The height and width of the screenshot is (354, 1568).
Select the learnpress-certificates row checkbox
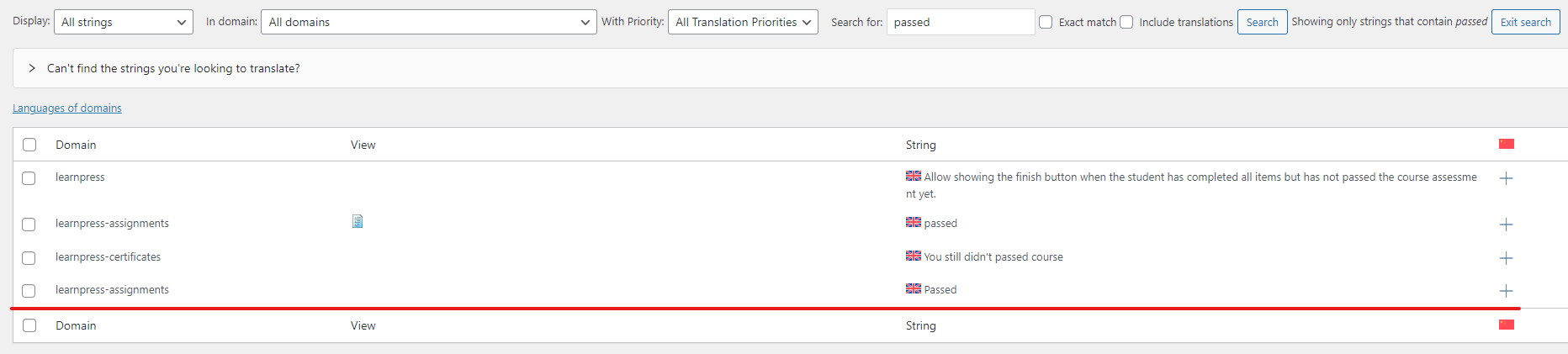[29, 258]
